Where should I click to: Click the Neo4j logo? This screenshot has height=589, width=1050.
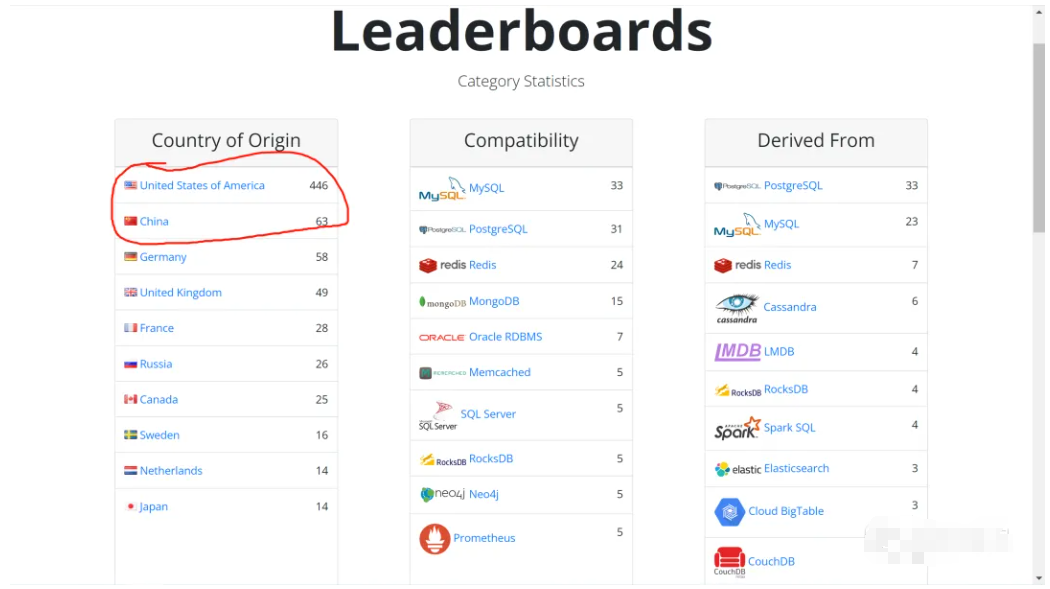coord(442,494)
